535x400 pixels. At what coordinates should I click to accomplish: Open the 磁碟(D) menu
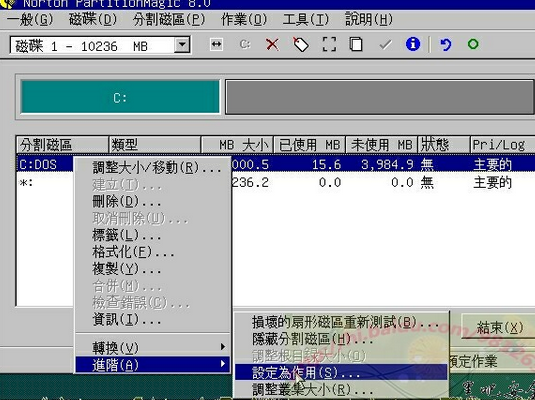click(x=93, y=19)
